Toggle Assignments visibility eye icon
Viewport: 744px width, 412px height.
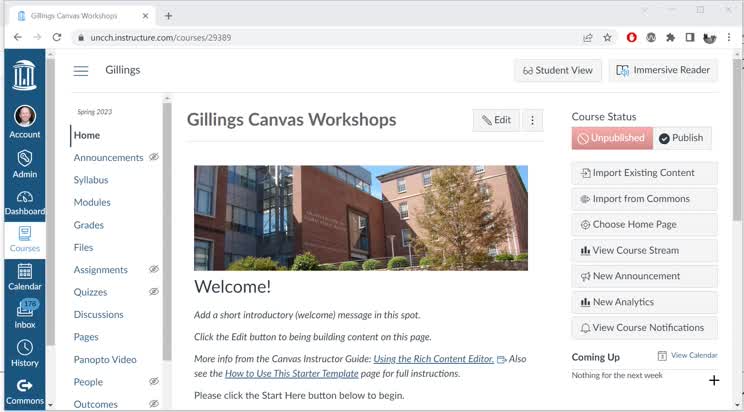tap(154, 269)
